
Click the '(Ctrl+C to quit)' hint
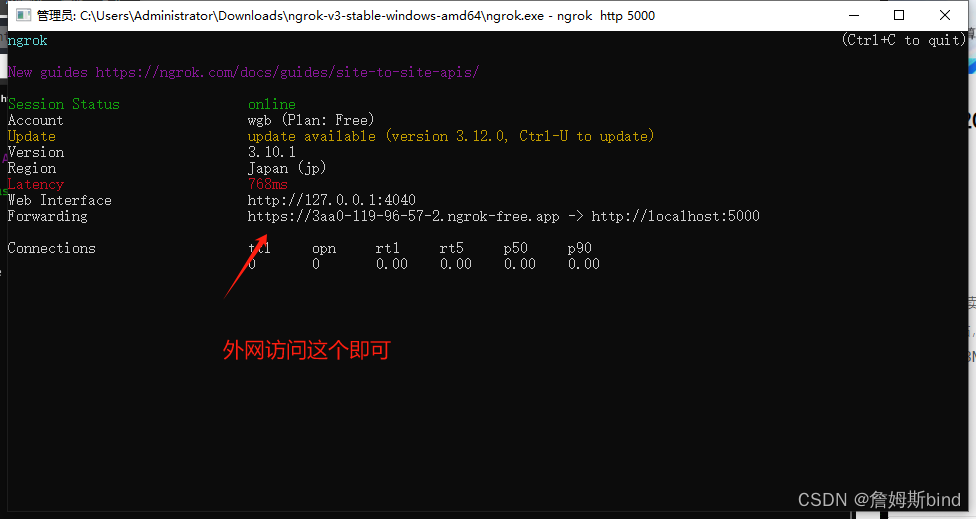pos(903,40)
